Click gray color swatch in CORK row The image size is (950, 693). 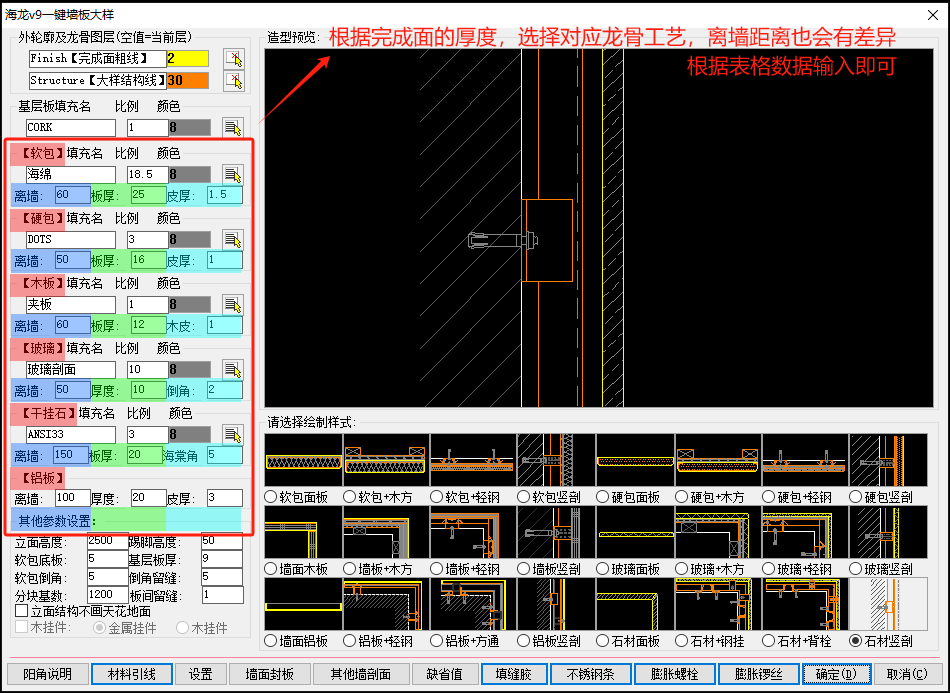190,127
